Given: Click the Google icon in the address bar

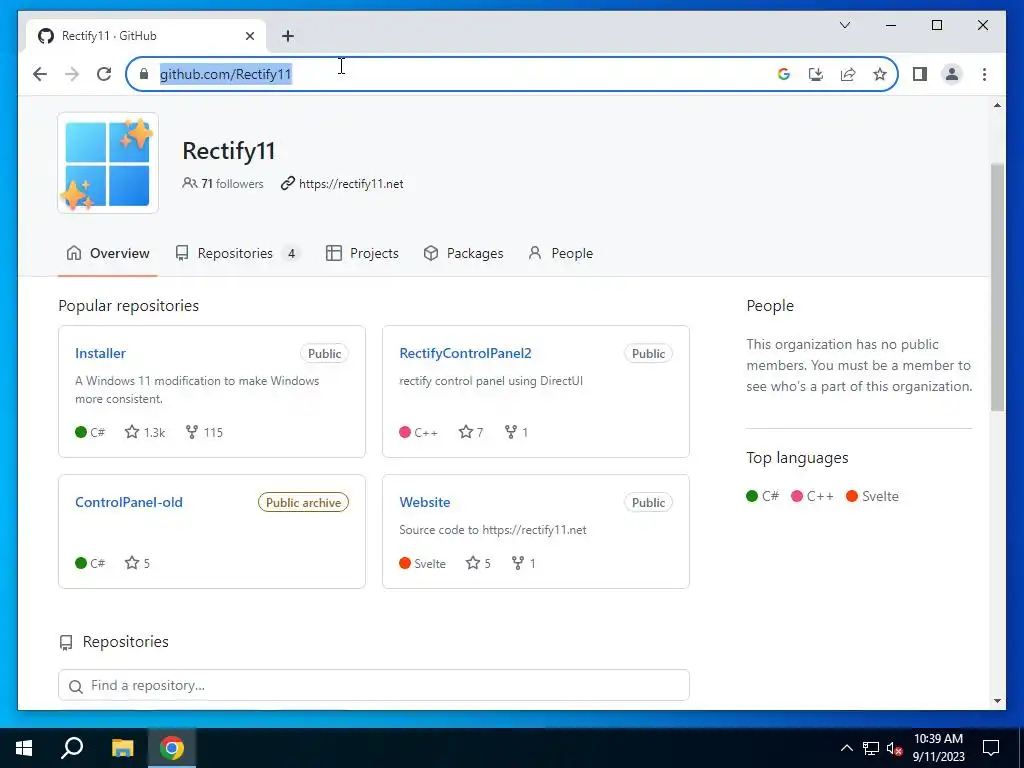Looking at the screenshot, I should pos(784,74).
